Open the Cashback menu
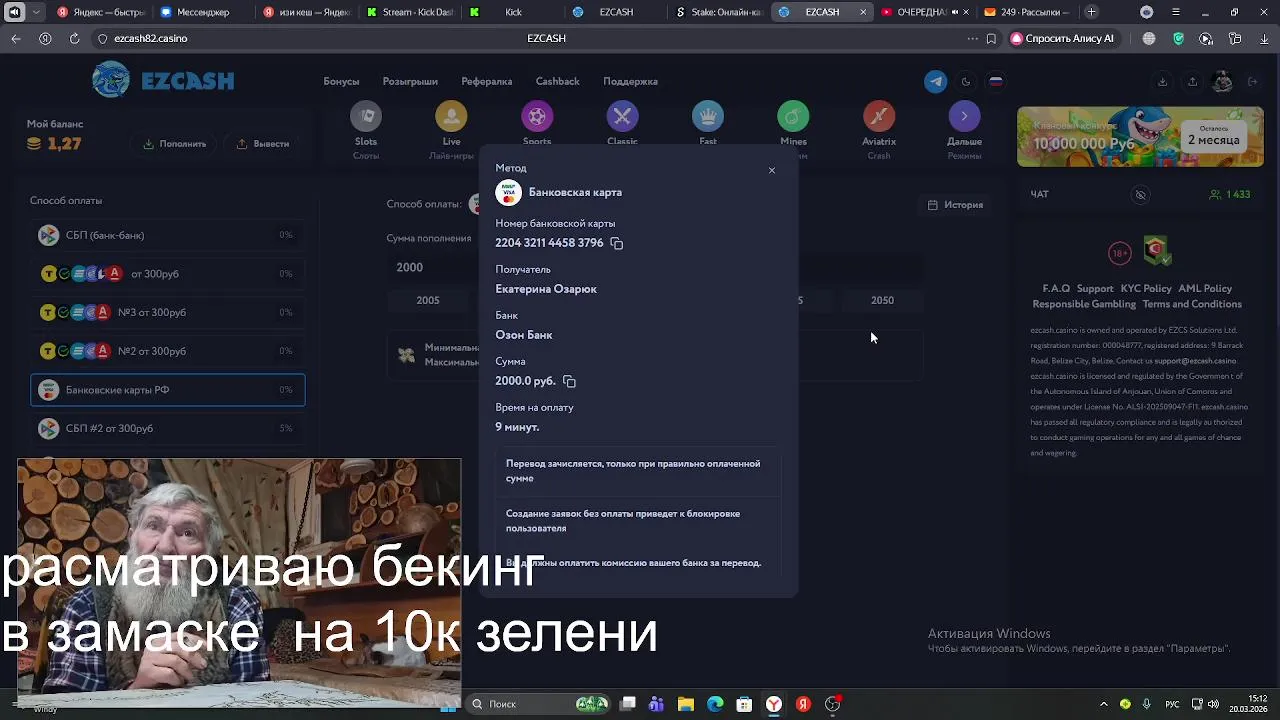This screenshot has height=720, width=1280. pyautogui.click(x=557, y=82)
